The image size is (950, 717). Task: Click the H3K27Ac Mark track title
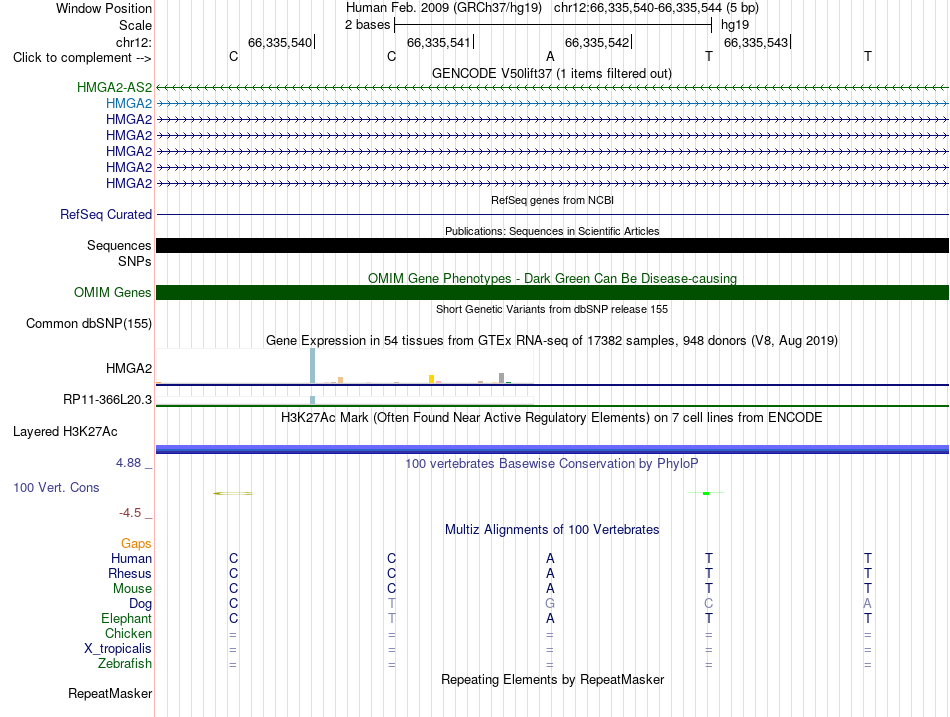pyautogui.click(x=552, y=418)
